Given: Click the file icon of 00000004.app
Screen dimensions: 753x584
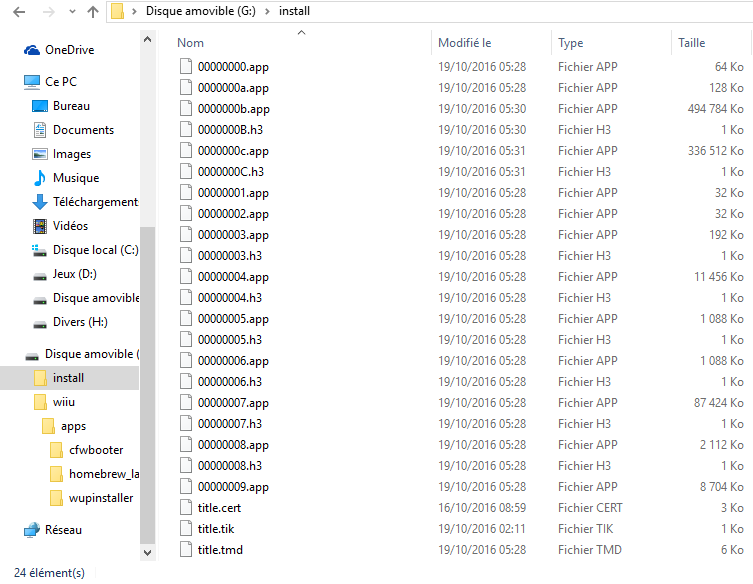Looking at the screenshot, I should pos(186,276).
